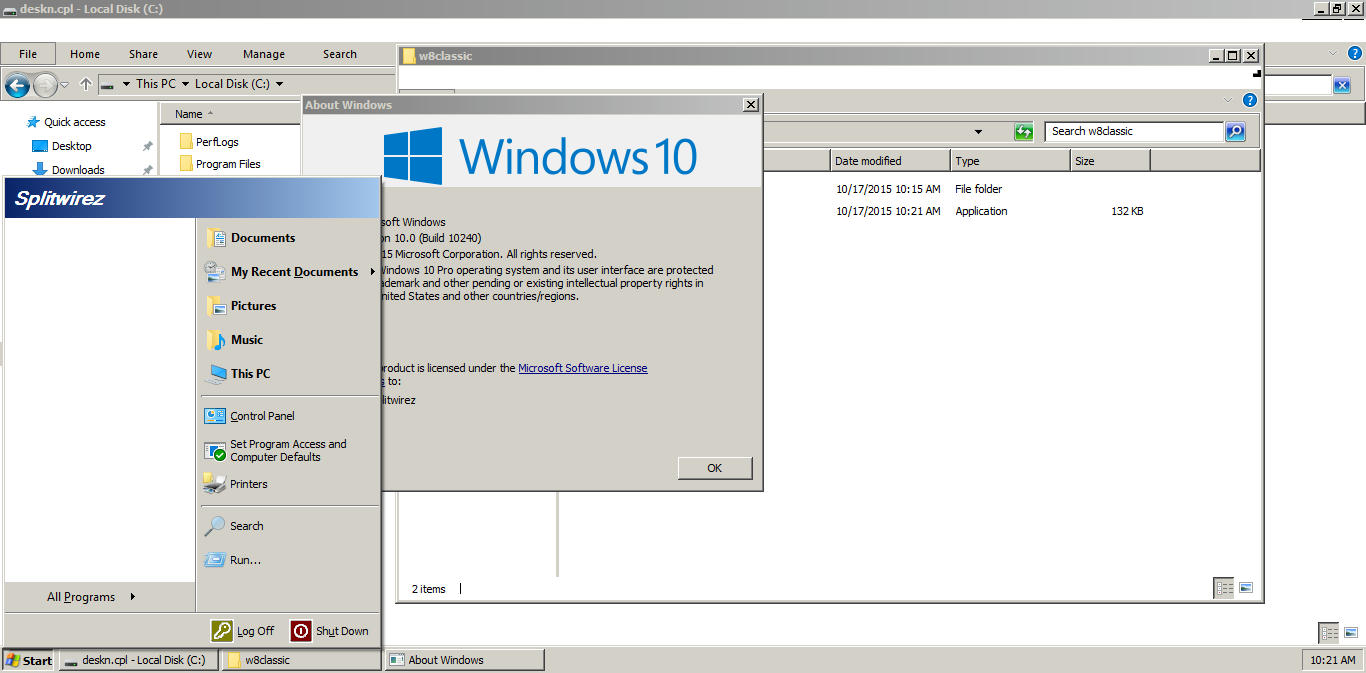1366x673 pixels.
Task: Unpin Desktop from Quick access
Action: tap(145, 145)
